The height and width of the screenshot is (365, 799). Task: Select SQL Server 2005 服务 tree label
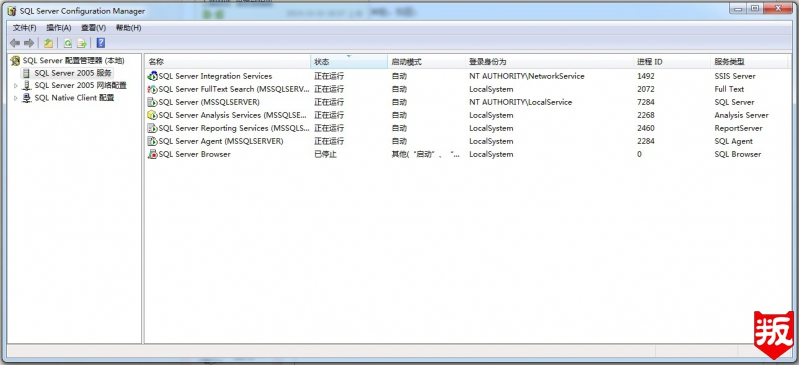[73, 73]
